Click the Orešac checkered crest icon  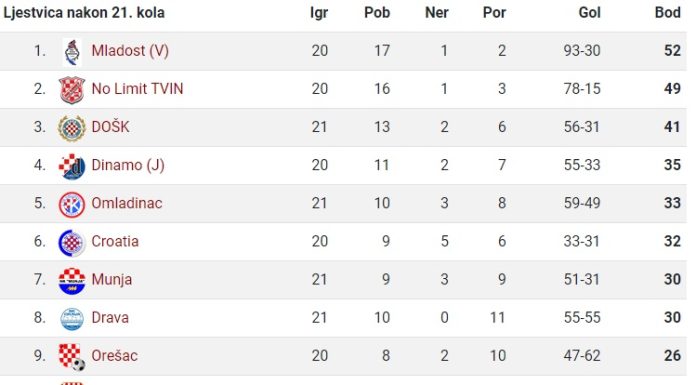click(x=72, y=357)
